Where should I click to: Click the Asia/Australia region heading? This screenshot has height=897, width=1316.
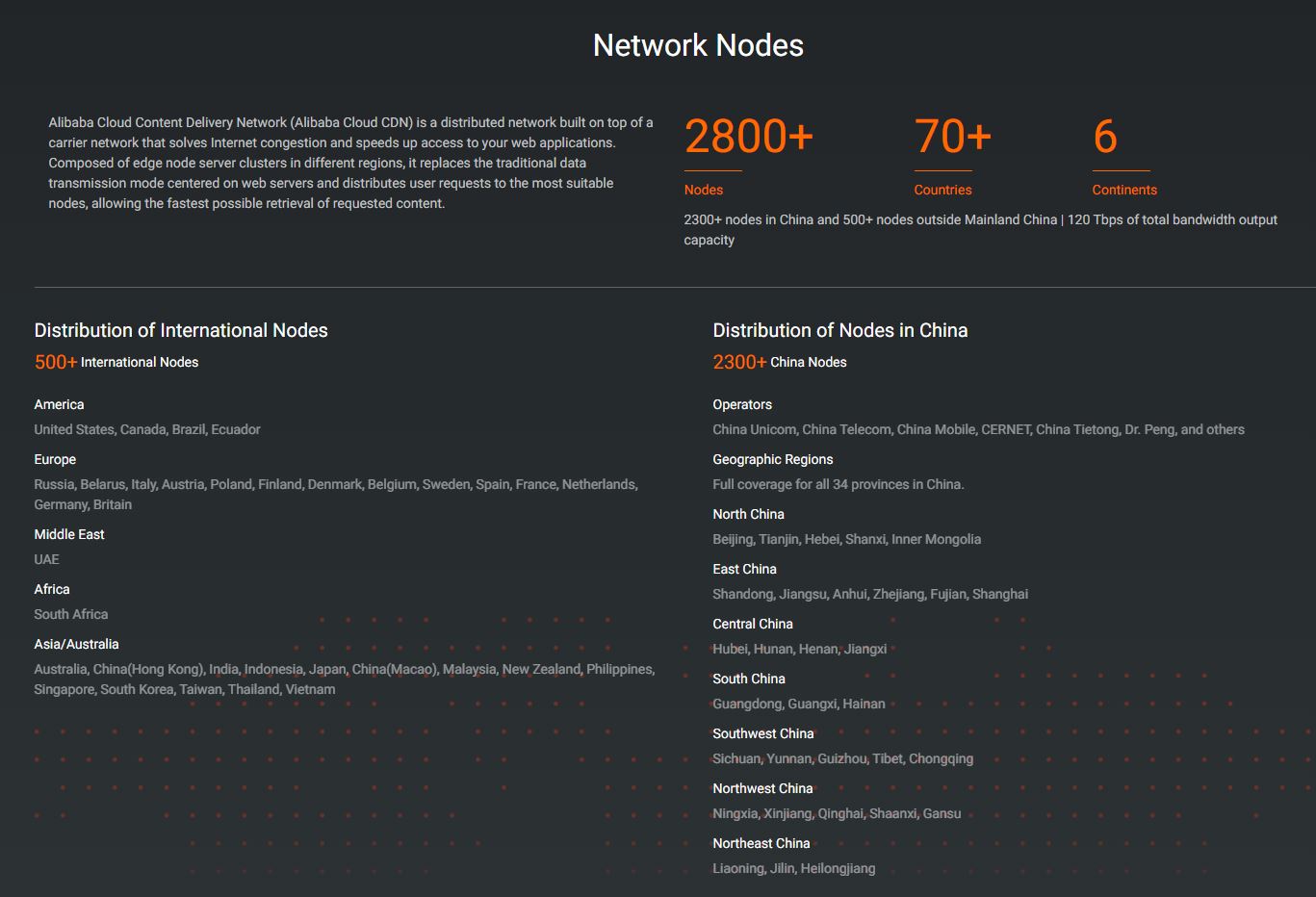[x=77, y=644]
